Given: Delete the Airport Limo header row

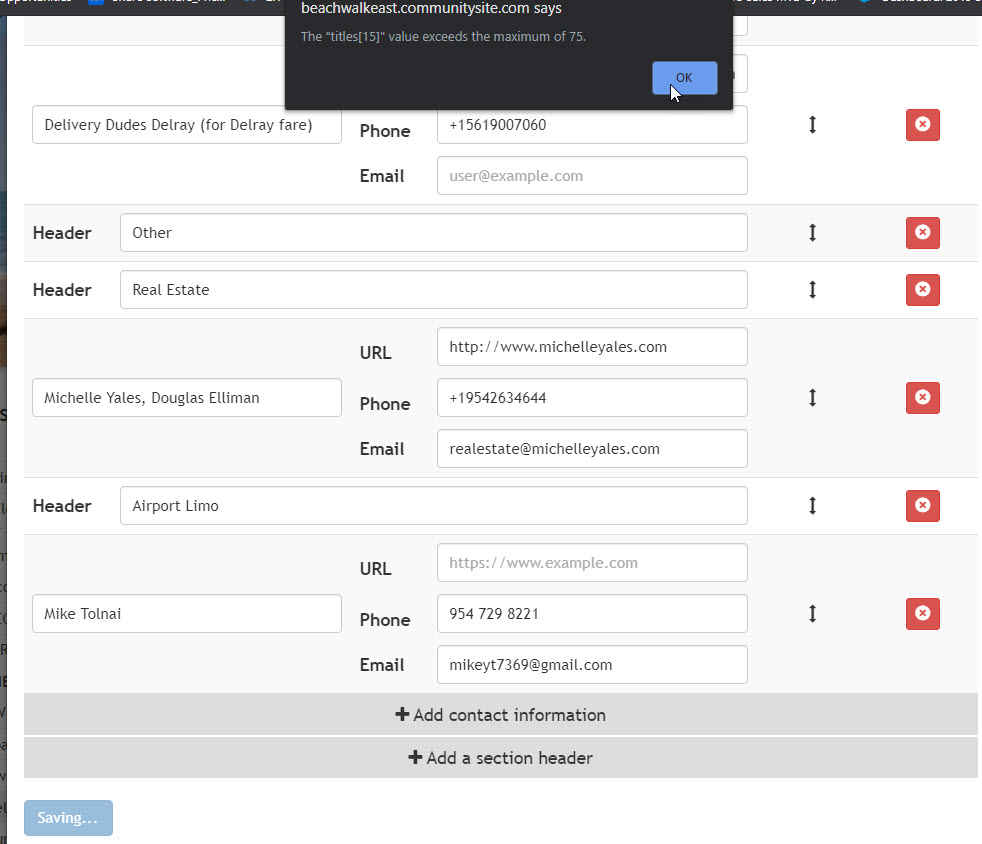Looking at the screenshot, I should (x=923, y=506).
